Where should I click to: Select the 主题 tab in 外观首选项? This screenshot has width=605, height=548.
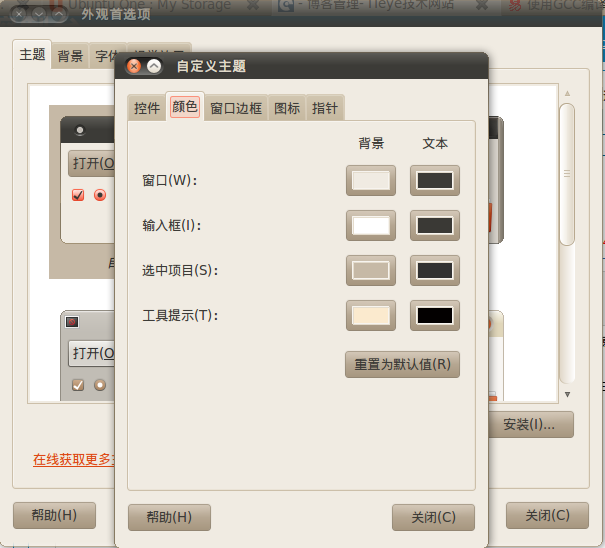tap(32, 54)
